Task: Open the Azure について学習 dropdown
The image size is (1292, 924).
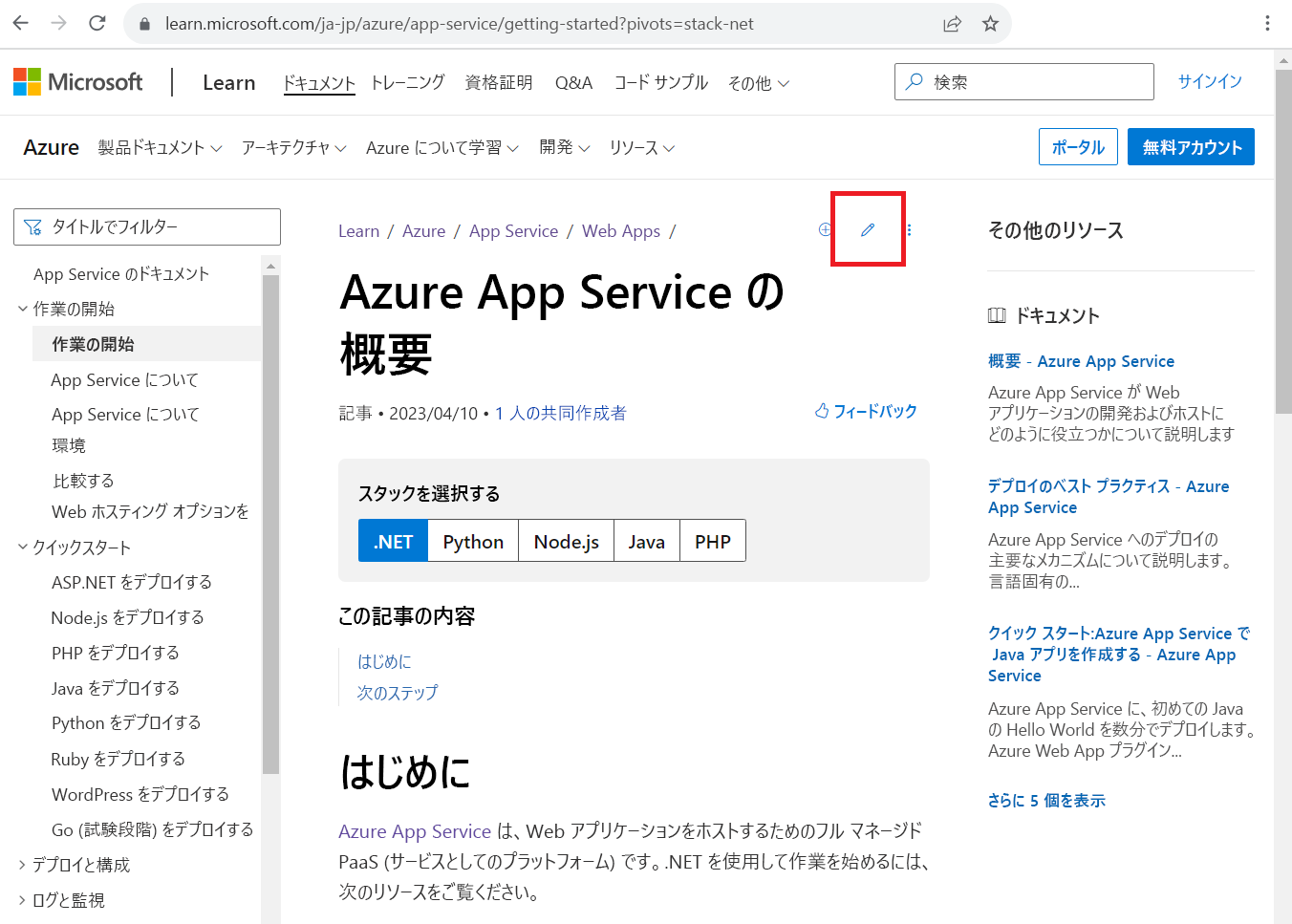Action: pyautogui.click(x=442, y=147)
